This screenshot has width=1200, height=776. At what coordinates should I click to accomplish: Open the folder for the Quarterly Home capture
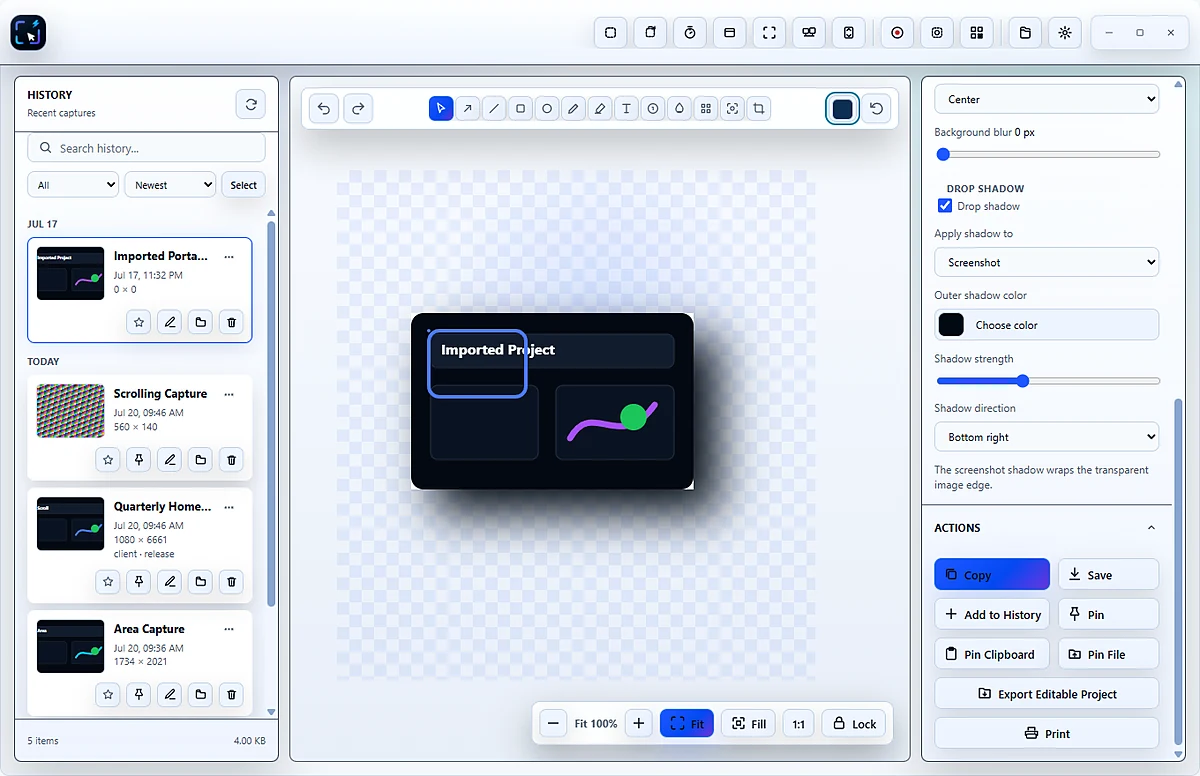coord(200,581)
